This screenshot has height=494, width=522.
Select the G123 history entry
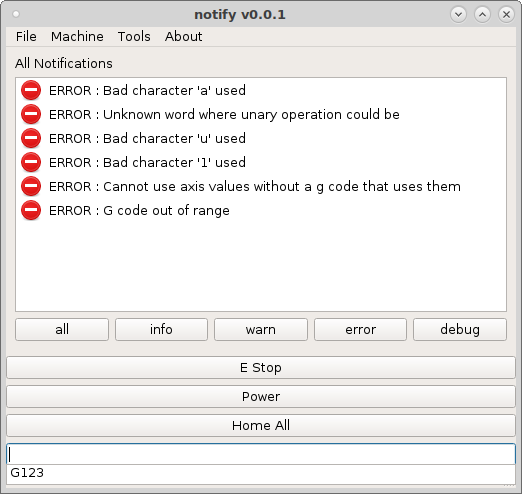coord(261,473)
